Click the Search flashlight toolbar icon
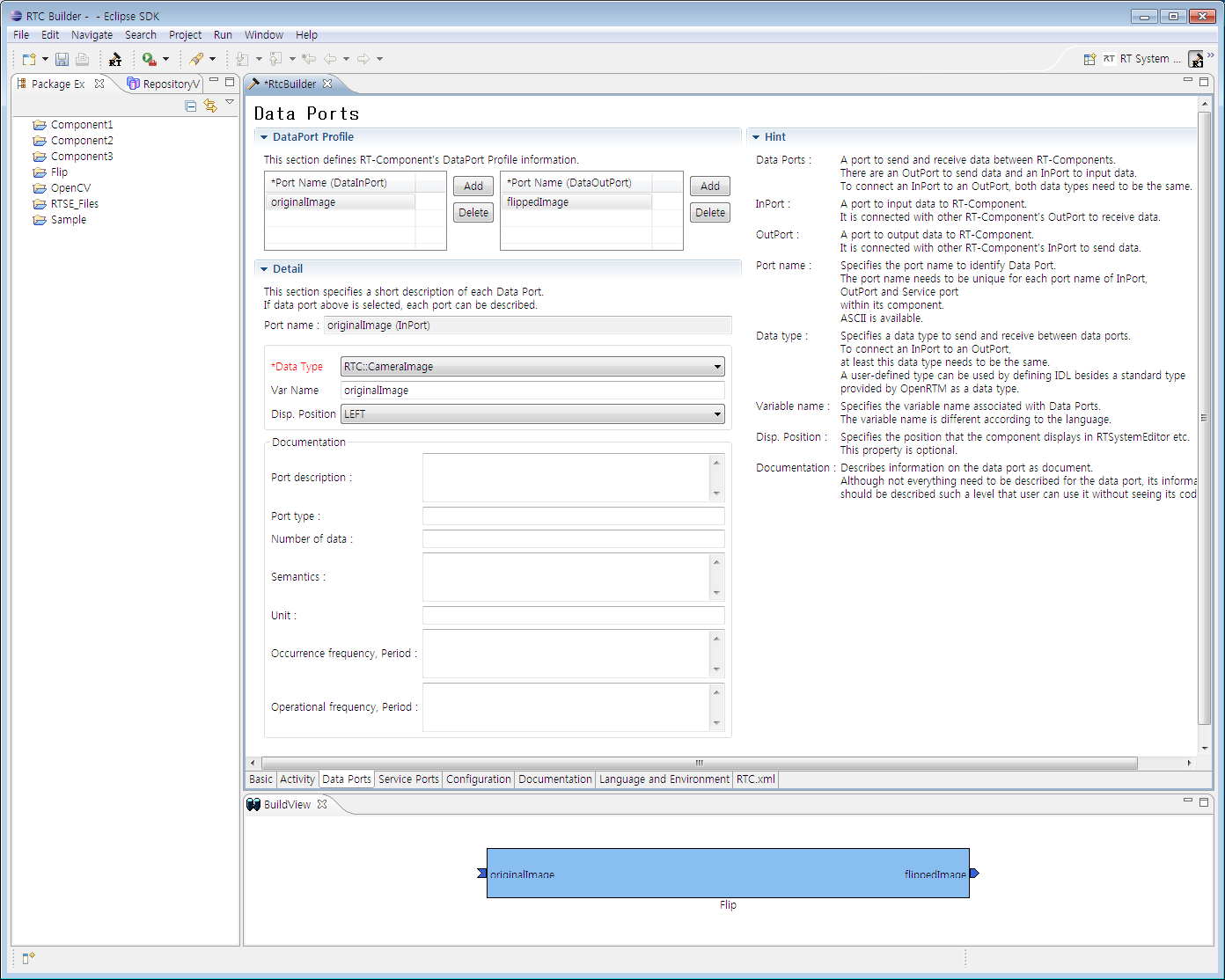1225x980 pixels. pos(196,59)
